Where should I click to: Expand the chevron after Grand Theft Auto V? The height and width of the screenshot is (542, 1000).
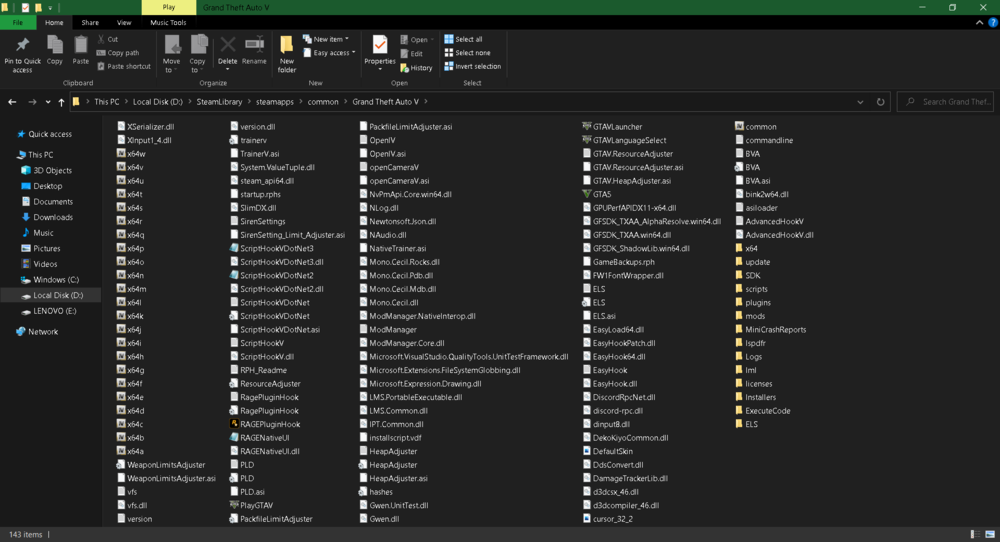(x=425, y=102)
